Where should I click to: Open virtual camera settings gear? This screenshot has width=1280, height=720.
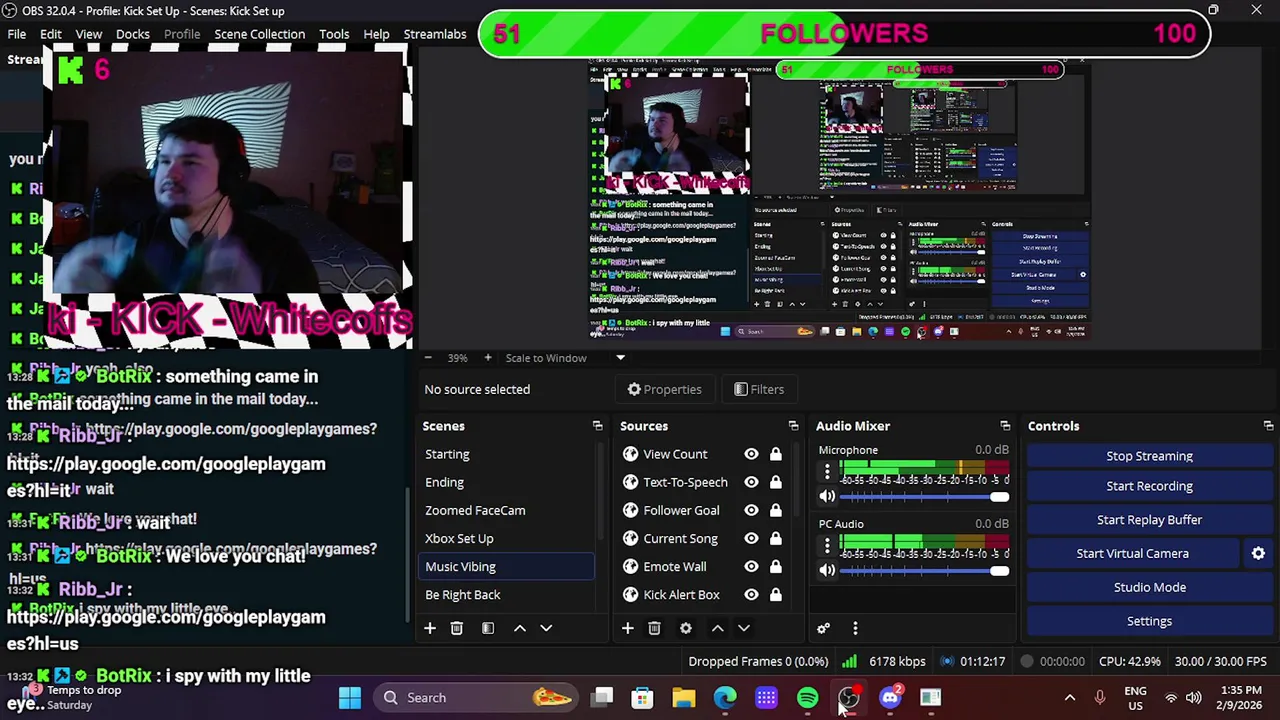1258,553
